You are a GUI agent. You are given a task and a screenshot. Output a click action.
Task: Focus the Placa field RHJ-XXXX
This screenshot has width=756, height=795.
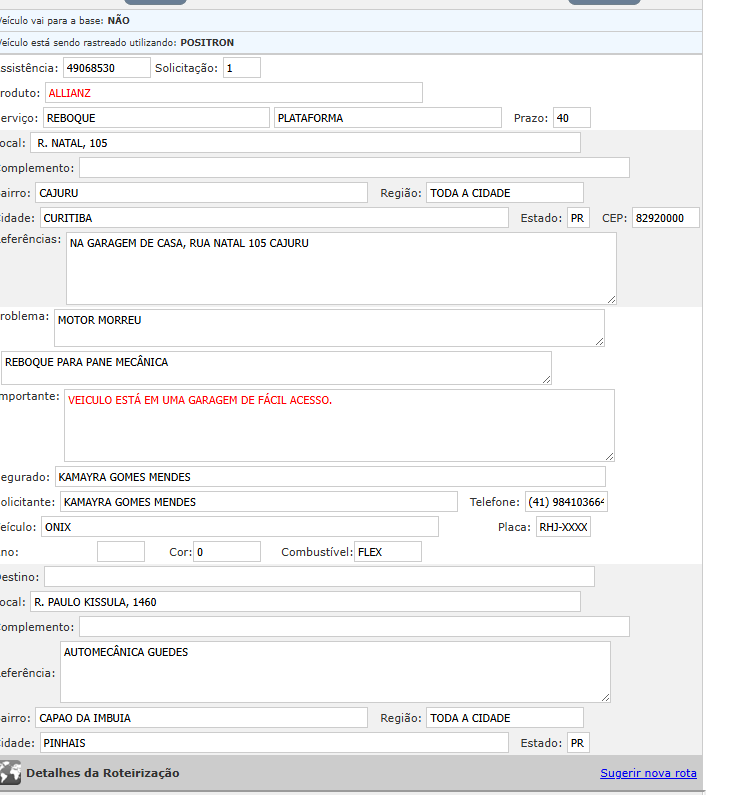coord(563,526)
